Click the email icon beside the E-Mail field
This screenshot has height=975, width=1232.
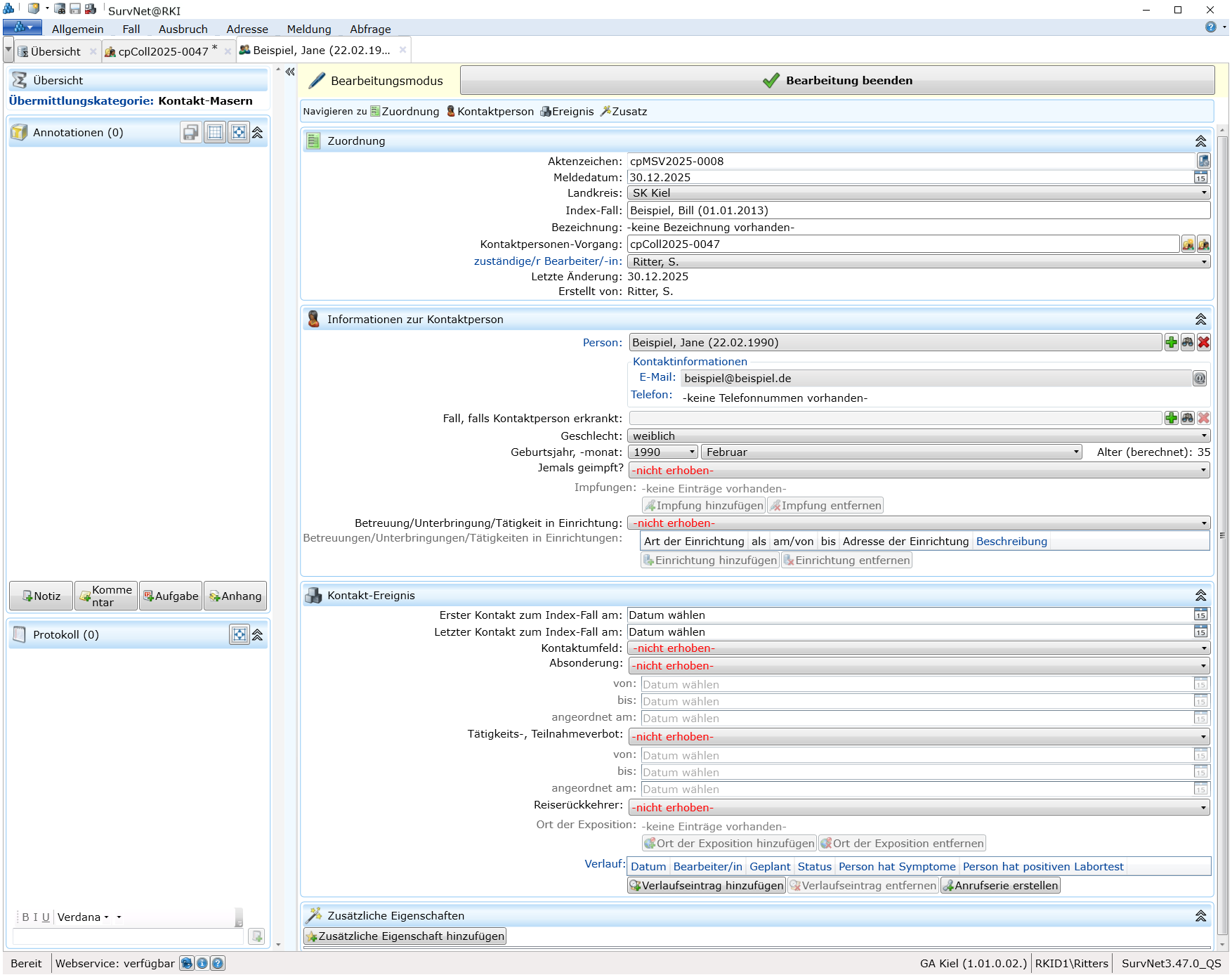[1200, 379]
